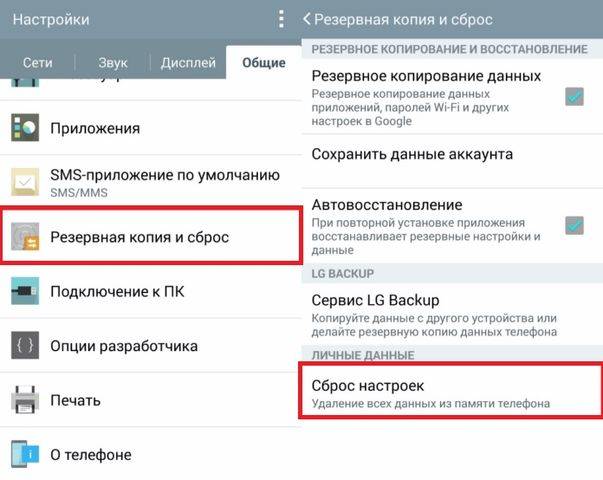Tap the Подключение к ПК USB icon

[x=25, y=292]
